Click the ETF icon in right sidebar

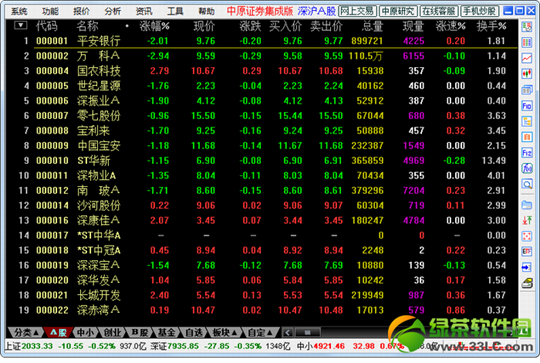point(527,251)
